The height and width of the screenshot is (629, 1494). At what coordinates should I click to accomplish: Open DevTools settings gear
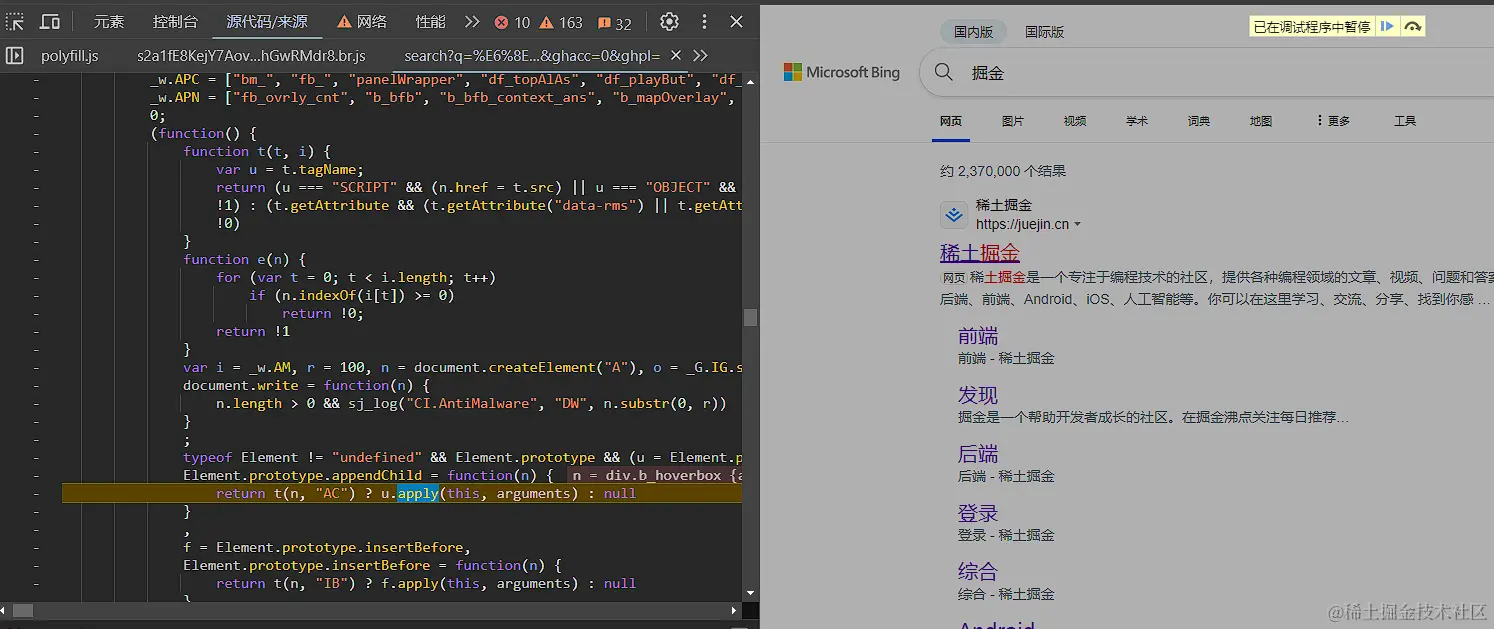tap(670, 22)
